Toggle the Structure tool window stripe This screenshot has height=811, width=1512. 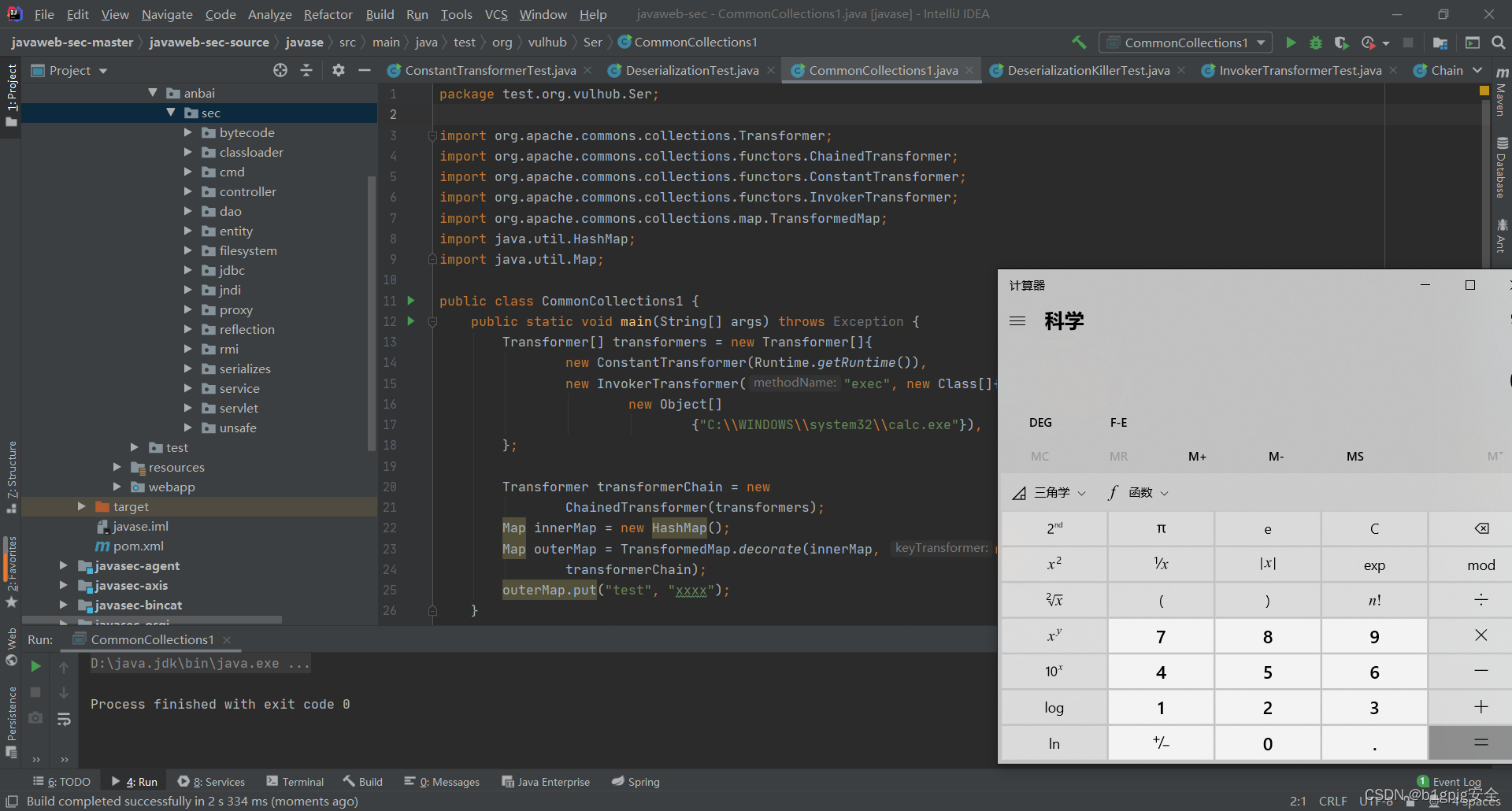click(x=11, y=478)
